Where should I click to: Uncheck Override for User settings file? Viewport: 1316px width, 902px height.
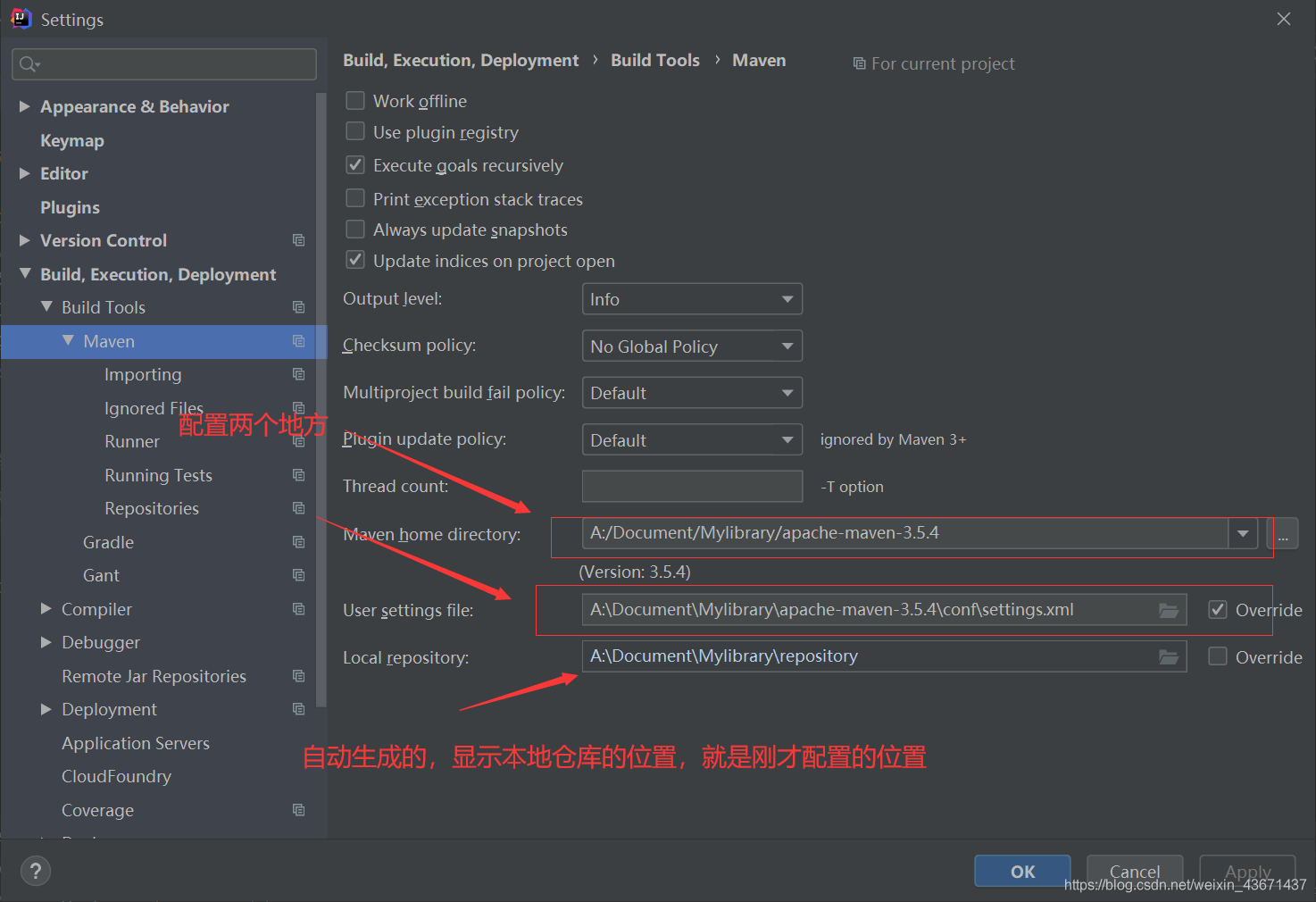click(1218, 609)
